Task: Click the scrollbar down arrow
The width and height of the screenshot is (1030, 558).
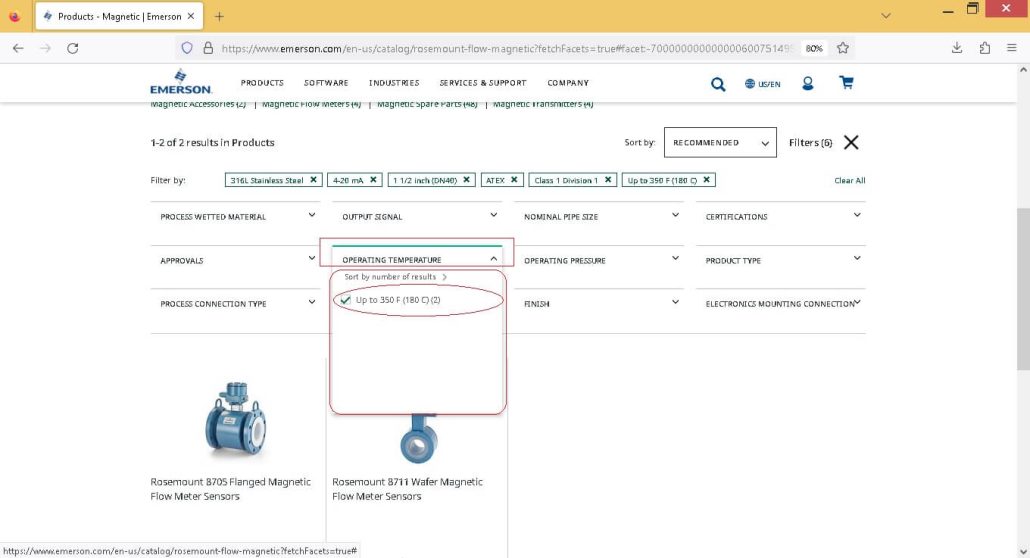Action: tap(1023, 551)
